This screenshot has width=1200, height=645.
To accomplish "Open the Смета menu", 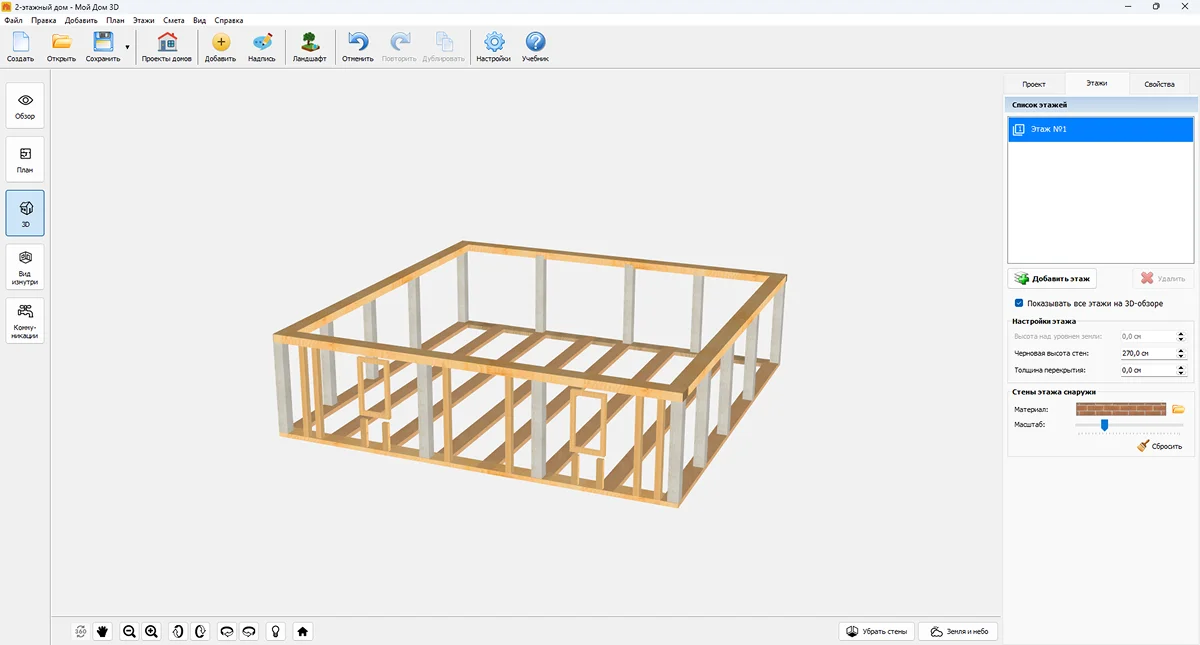I will [173, 20].
